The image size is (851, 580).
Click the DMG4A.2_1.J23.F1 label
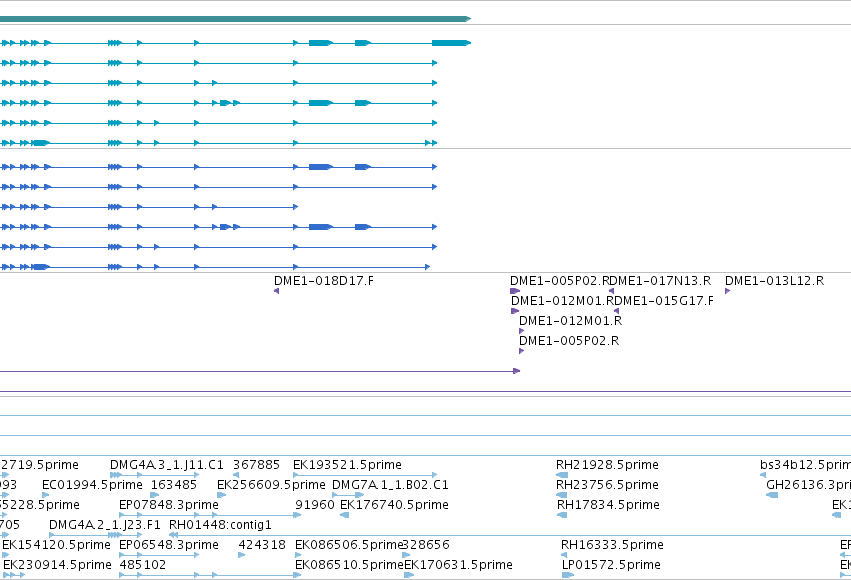tap(105, 525)
